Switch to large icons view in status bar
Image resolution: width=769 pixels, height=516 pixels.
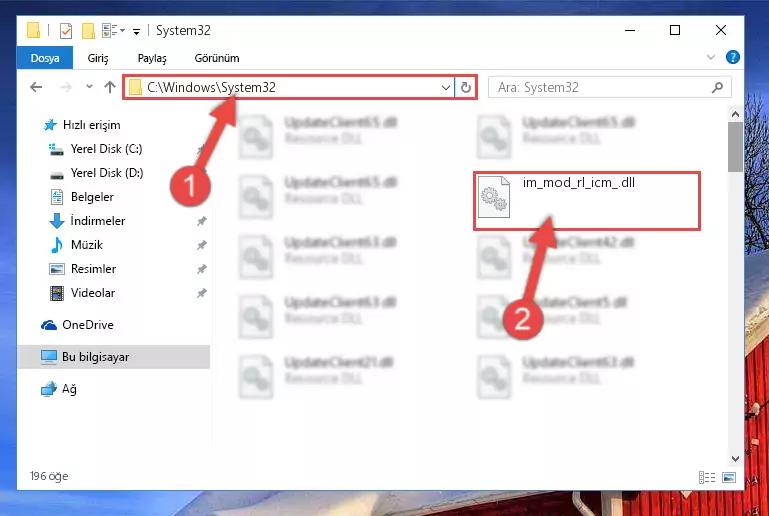click(729, 477)
